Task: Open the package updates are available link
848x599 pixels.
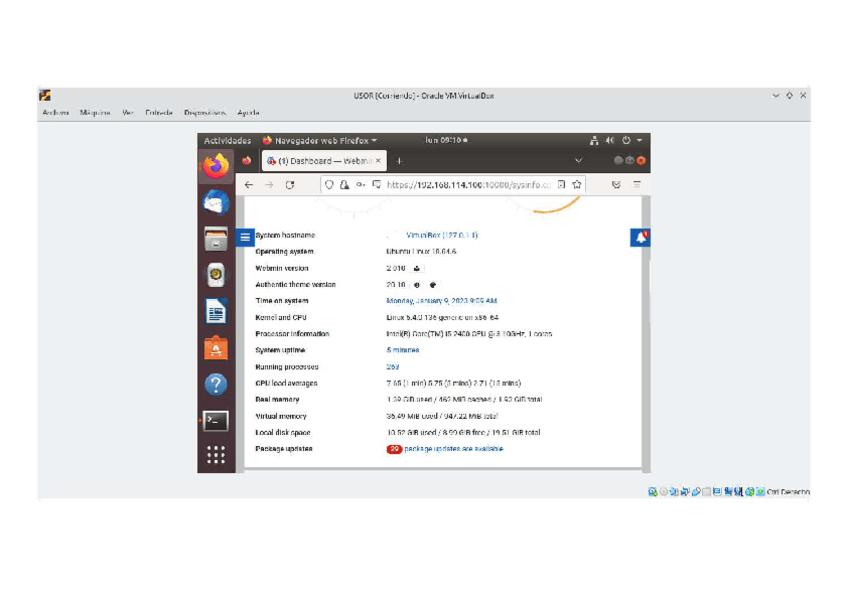Action: [454, 449]
